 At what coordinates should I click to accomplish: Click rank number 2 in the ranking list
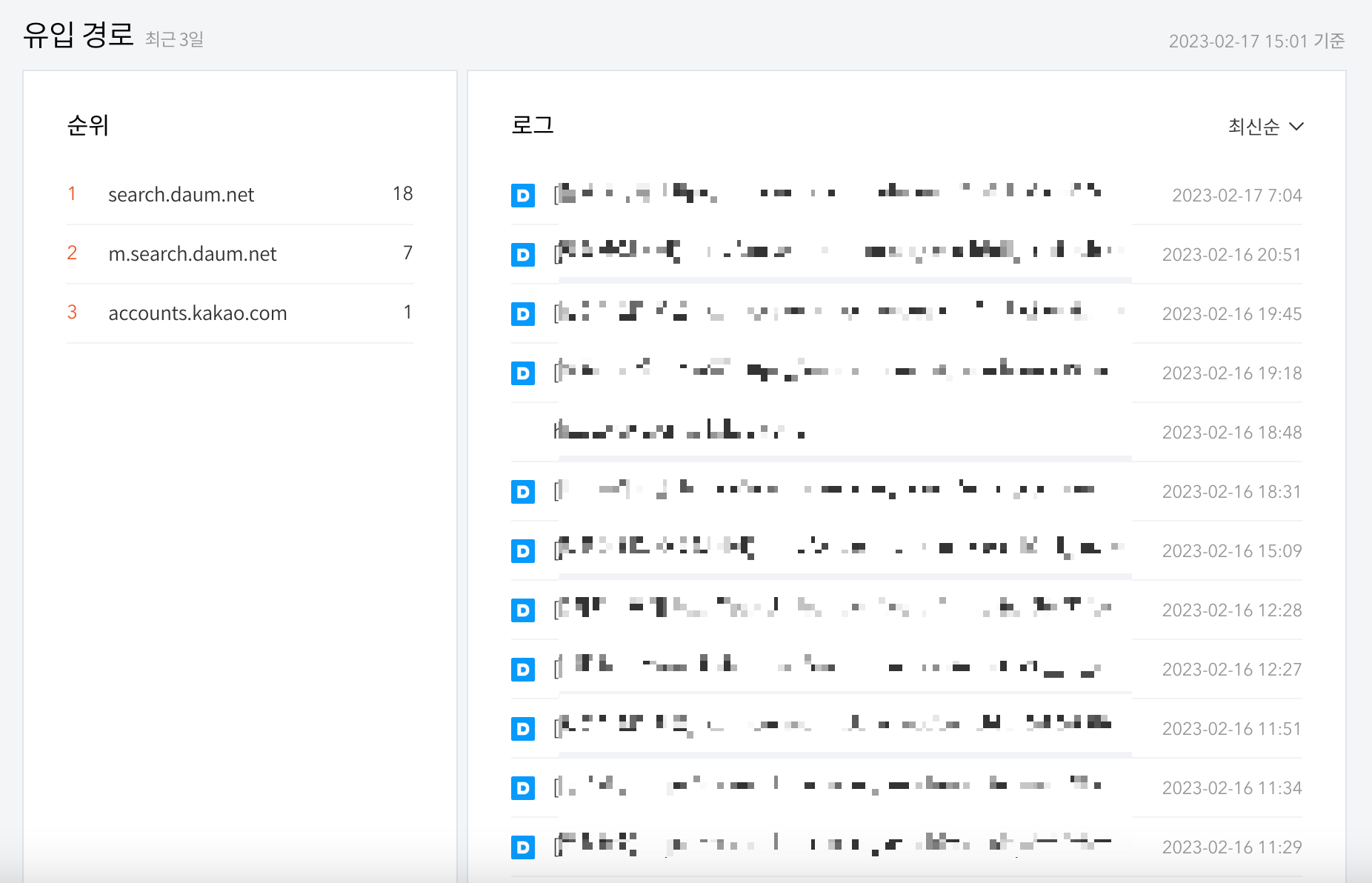coord(72,253)
